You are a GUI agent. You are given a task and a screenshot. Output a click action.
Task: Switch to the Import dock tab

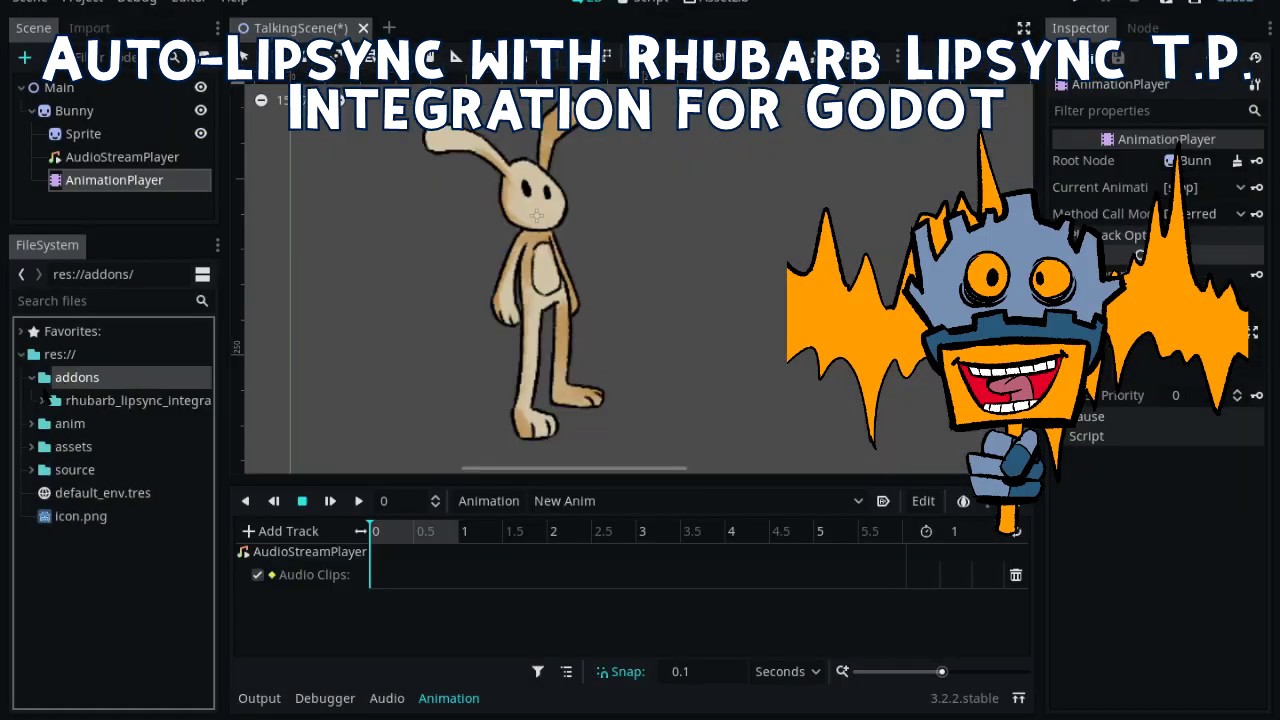[x=89, y=28]
